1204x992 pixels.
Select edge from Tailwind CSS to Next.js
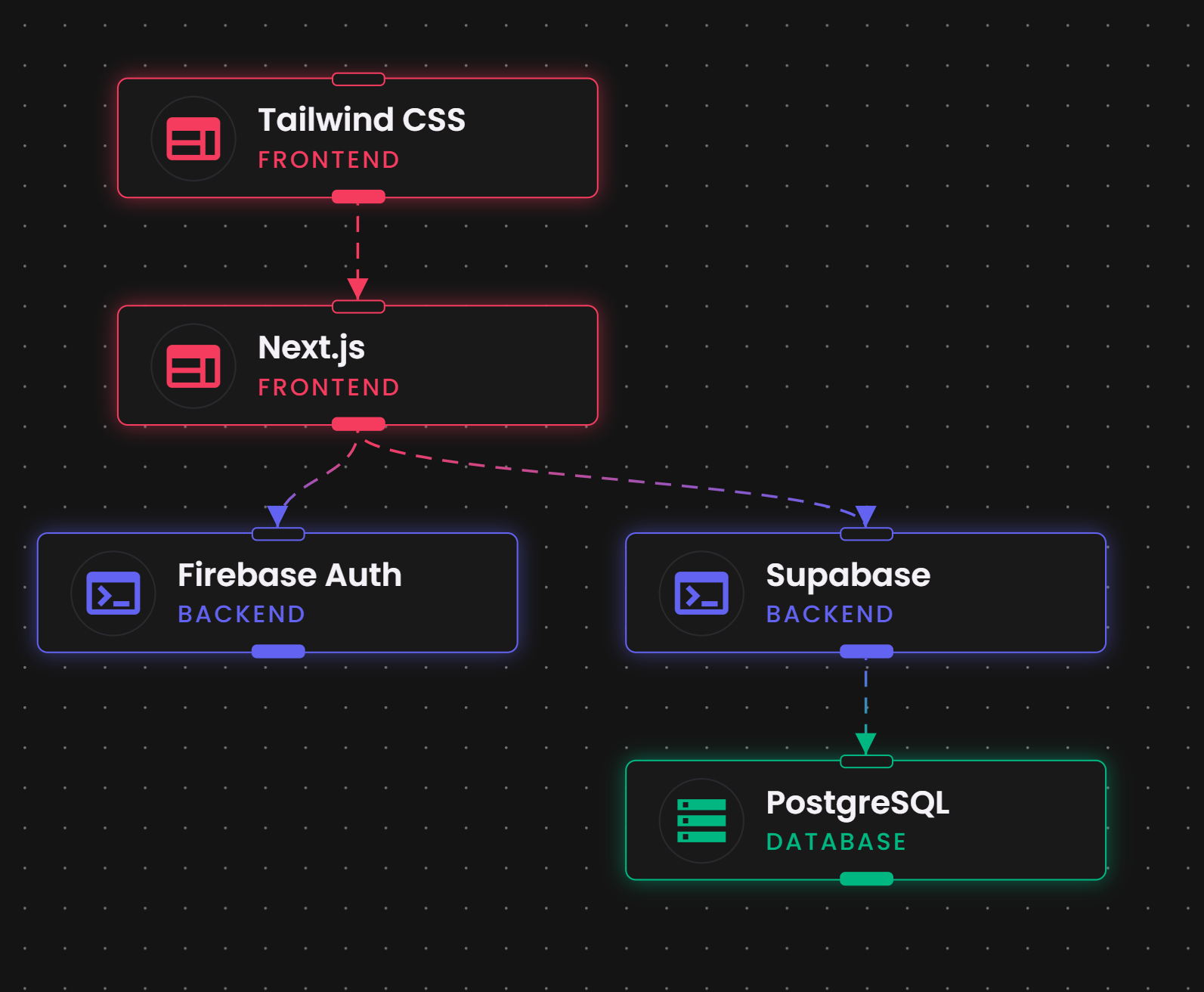point(357,250)
